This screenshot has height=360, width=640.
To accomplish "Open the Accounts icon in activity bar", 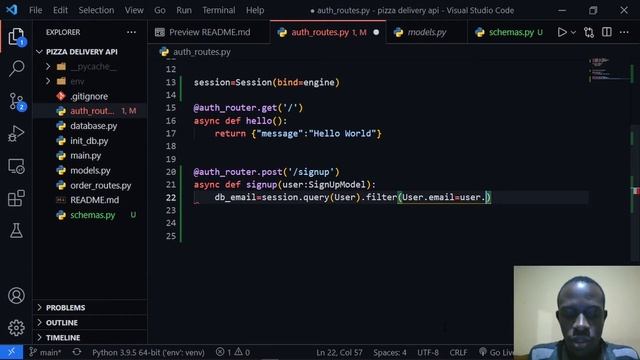I will point(16,296).
